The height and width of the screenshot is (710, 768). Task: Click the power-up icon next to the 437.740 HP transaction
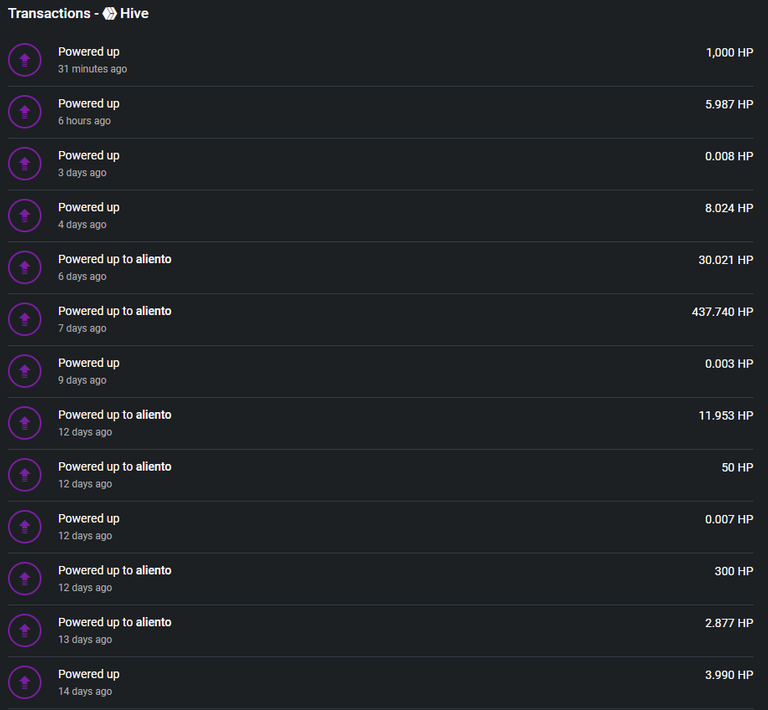24,320
